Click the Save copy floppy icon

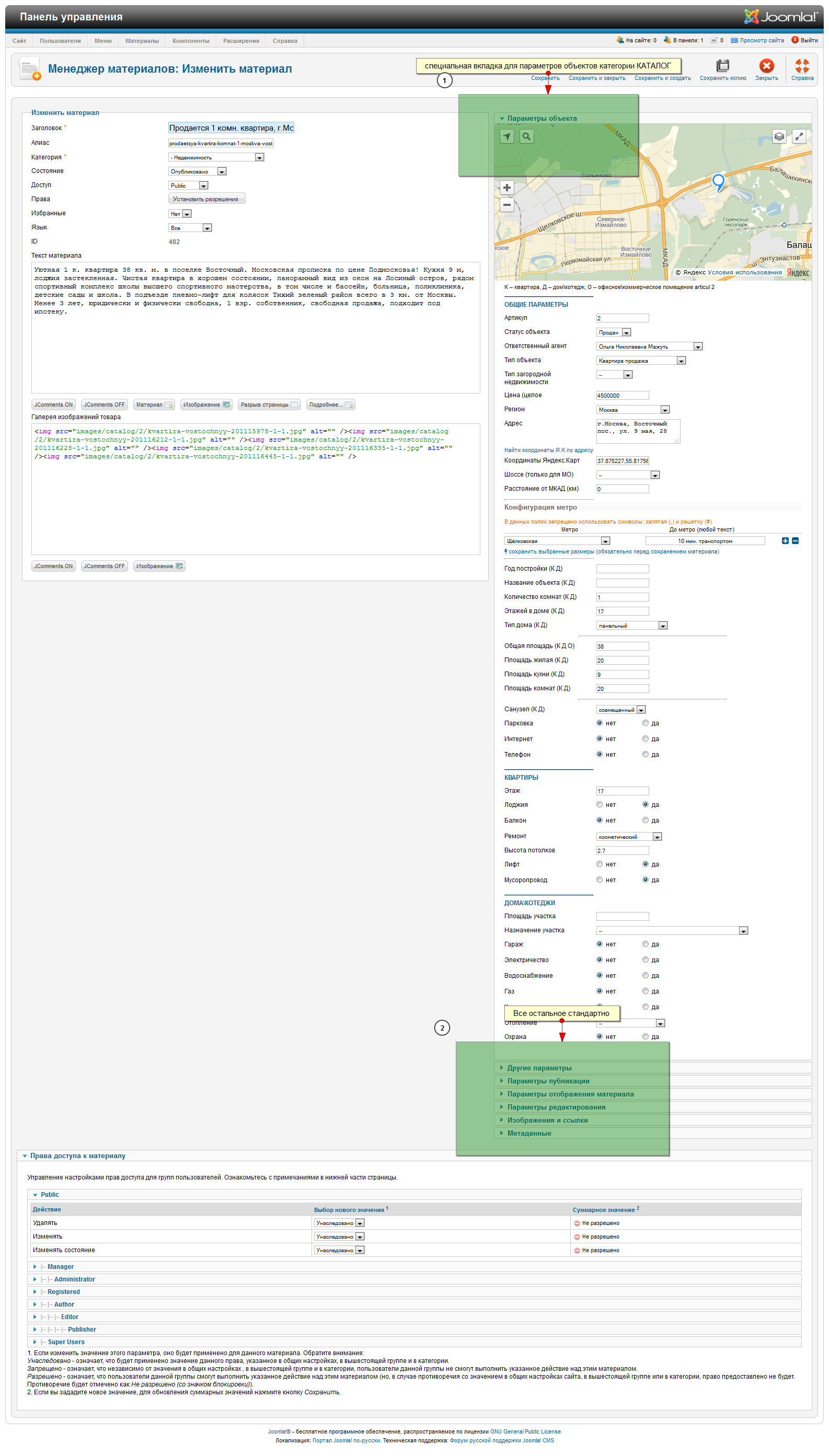[722, 65]
